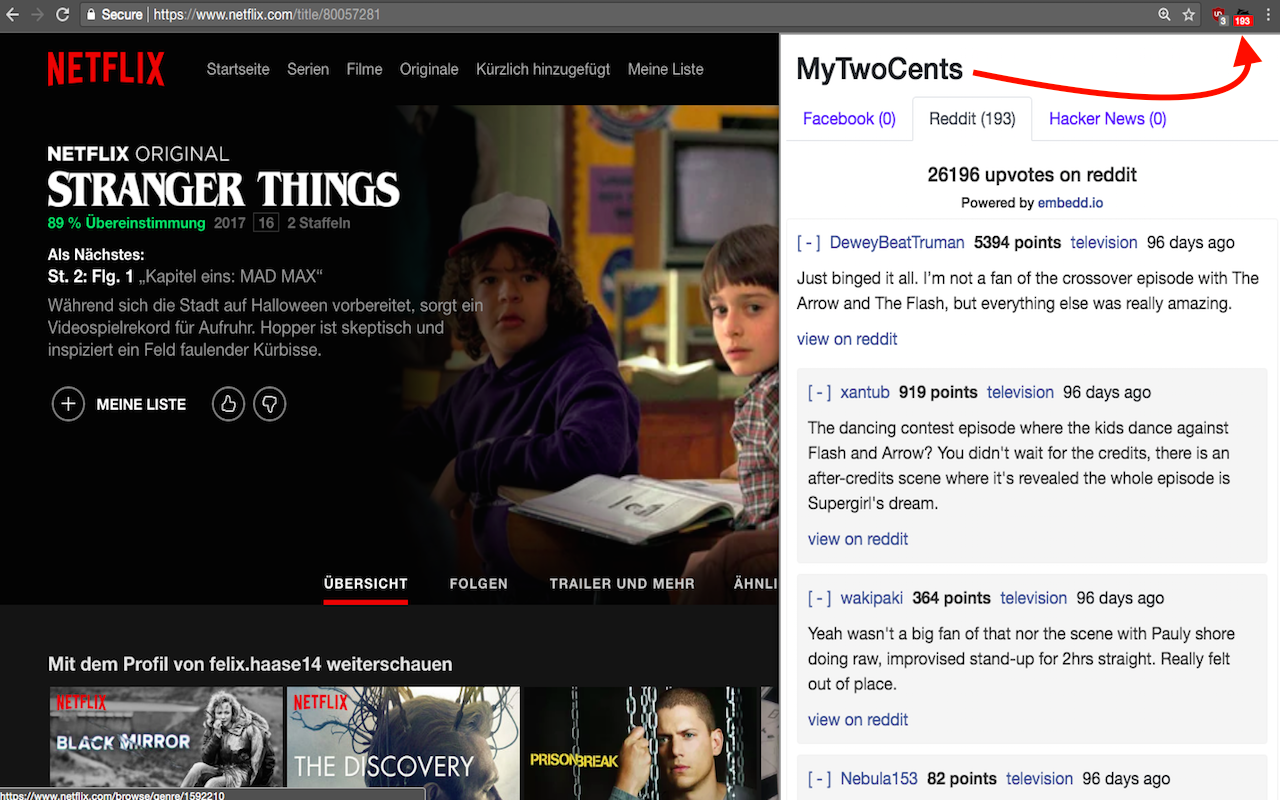This screenshot has height=800, width=1280.
Task: Click the secure padlock icon
Action: (x=91, y=15)
